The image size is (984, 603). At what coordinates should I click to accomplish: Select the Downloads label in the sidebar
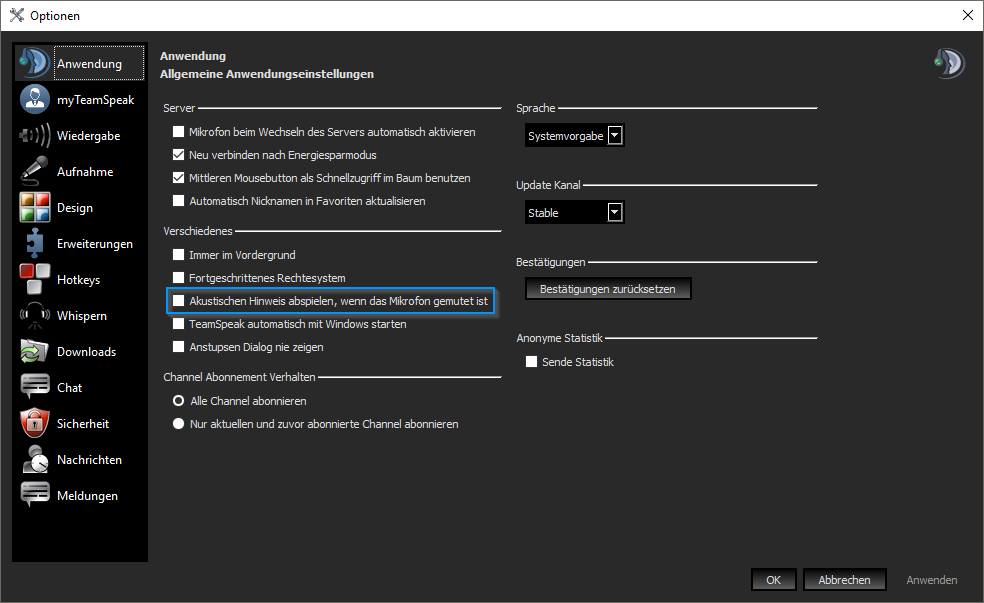point(87,351)
